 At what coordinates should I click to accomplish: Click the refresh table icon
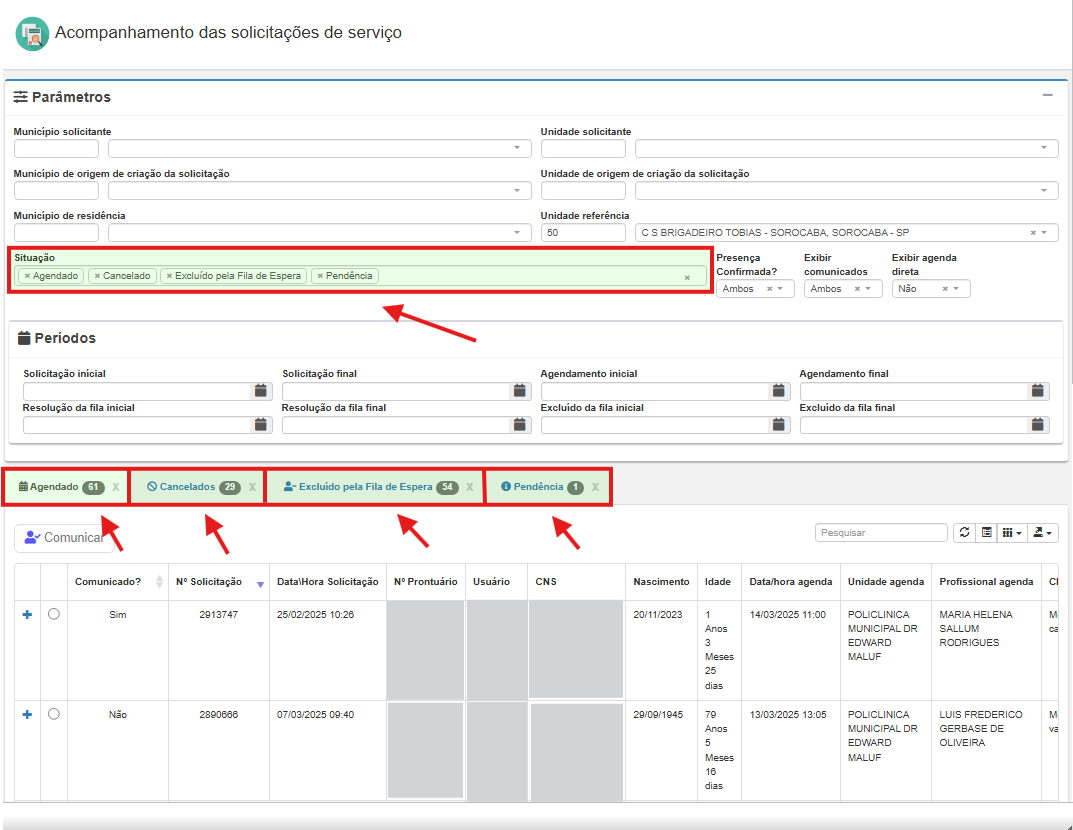pos(964,533)
